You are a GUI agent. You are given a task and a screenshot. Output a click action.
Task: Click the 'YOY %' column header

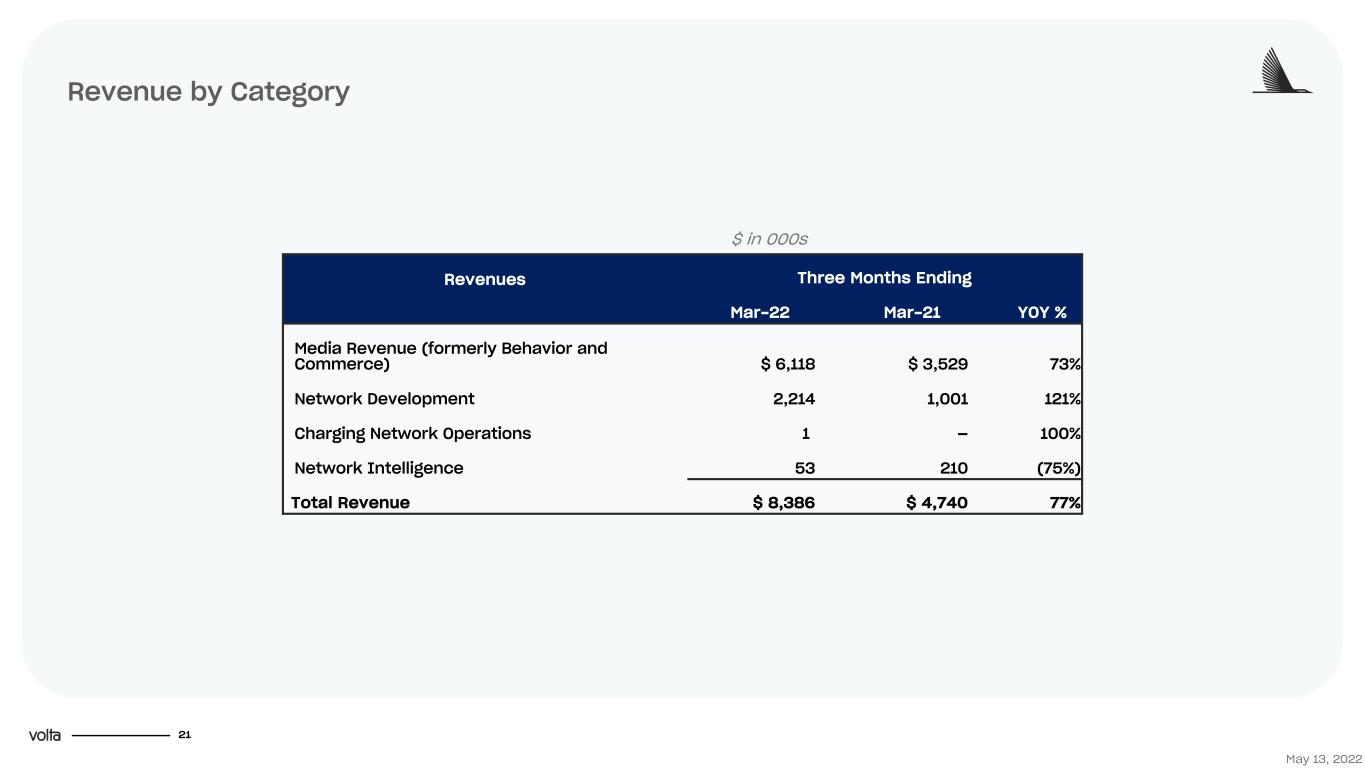(1042, 312)
